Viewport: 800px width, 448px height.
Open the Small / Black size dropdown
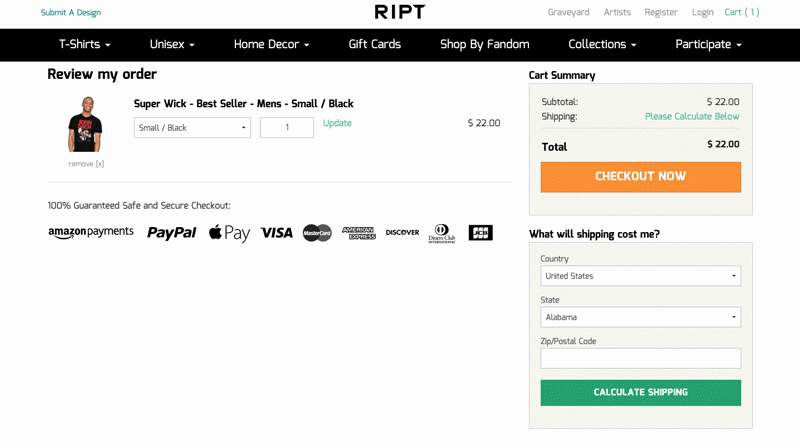tap(192, 128)
